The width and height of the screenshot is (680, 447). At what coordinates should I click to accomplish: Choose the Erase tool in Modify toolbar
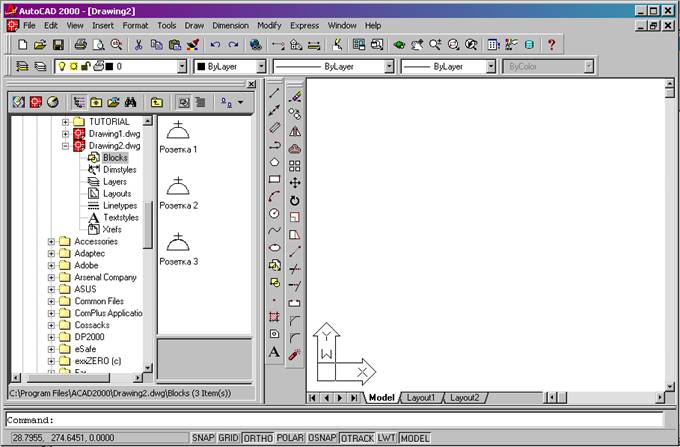coord(295,96)
